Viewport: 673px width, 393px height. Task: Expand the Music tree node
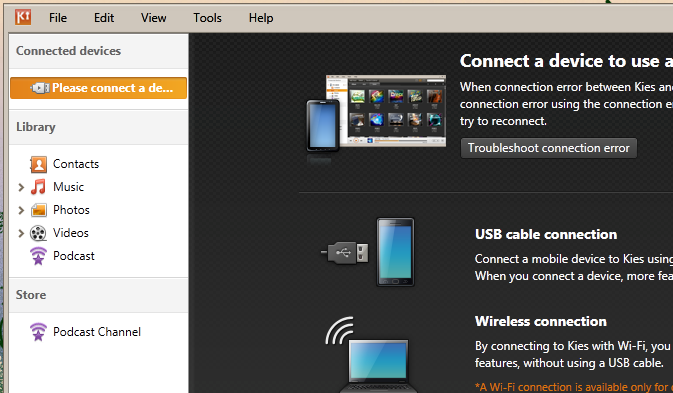(x=21, y=187)
